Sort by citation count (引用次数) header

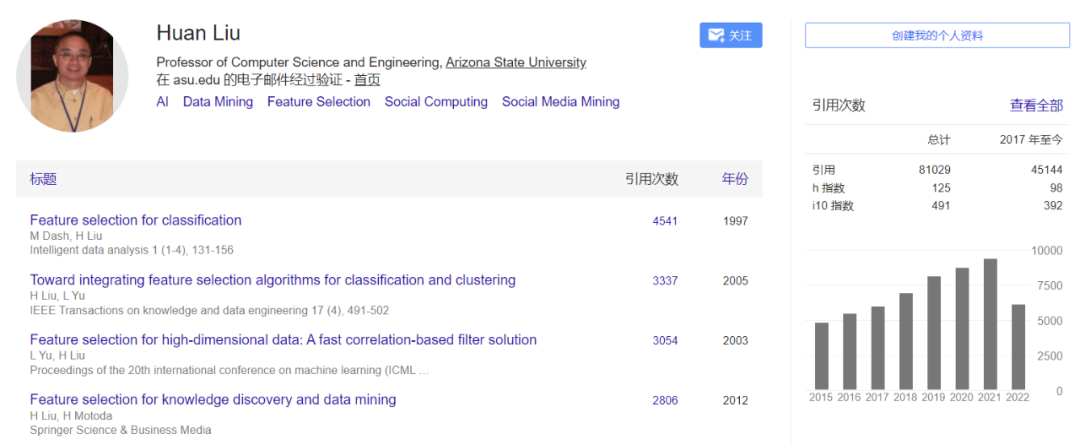[651, 179]
